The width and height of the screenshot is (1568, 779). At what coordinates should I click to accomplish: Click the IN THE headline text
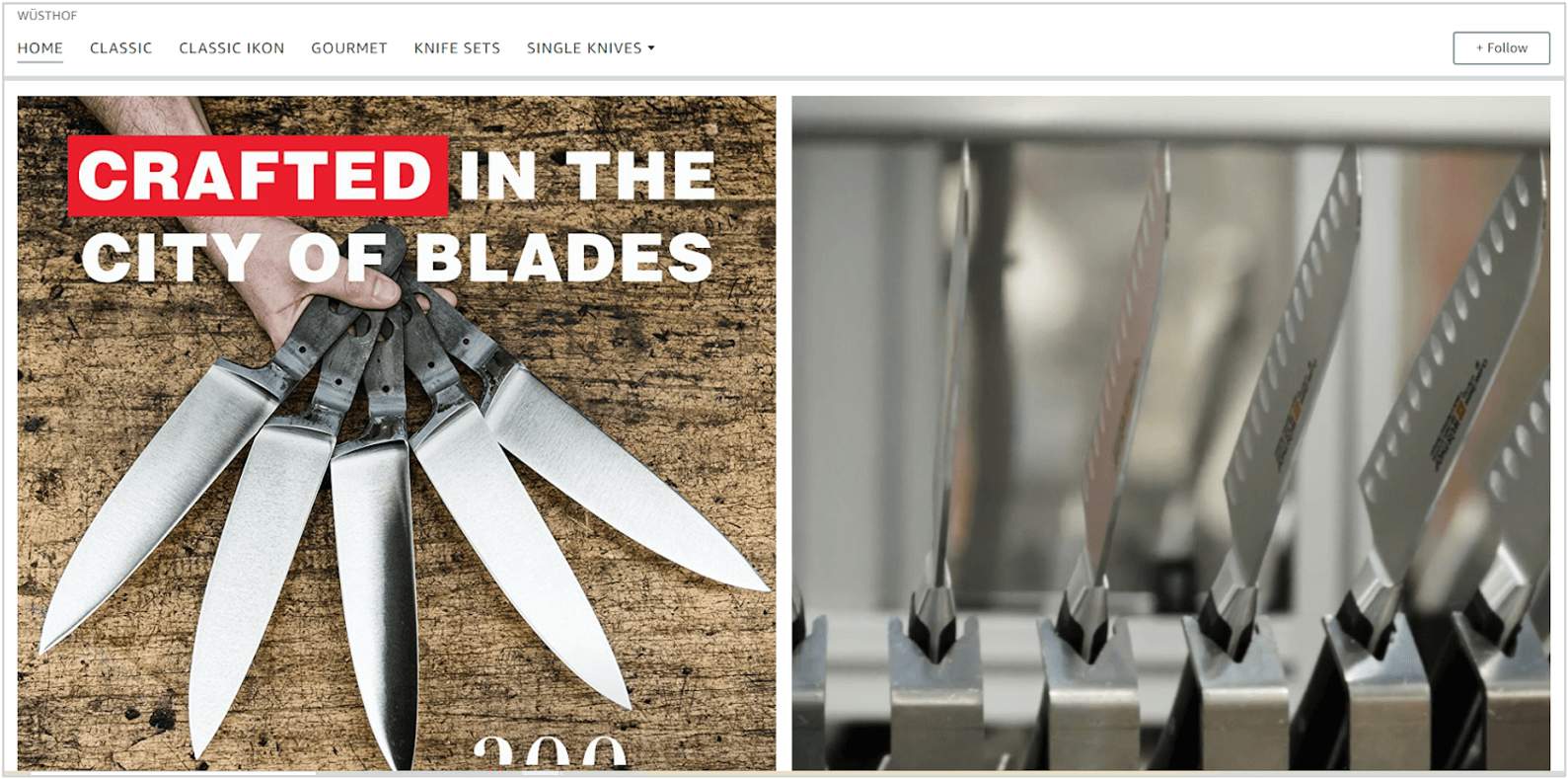[x=587, y=176]
